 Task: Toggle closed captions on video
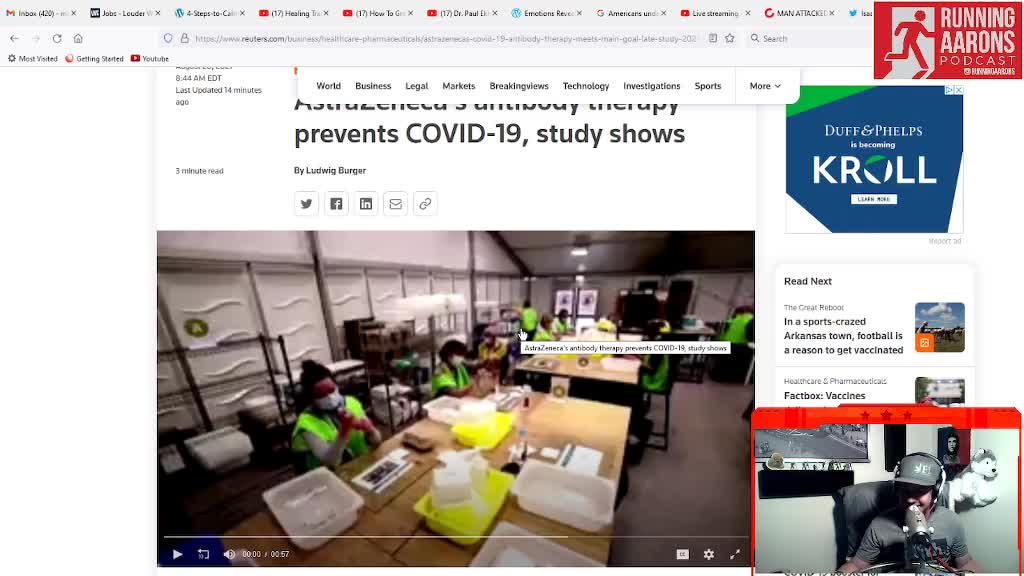point(682,554)
